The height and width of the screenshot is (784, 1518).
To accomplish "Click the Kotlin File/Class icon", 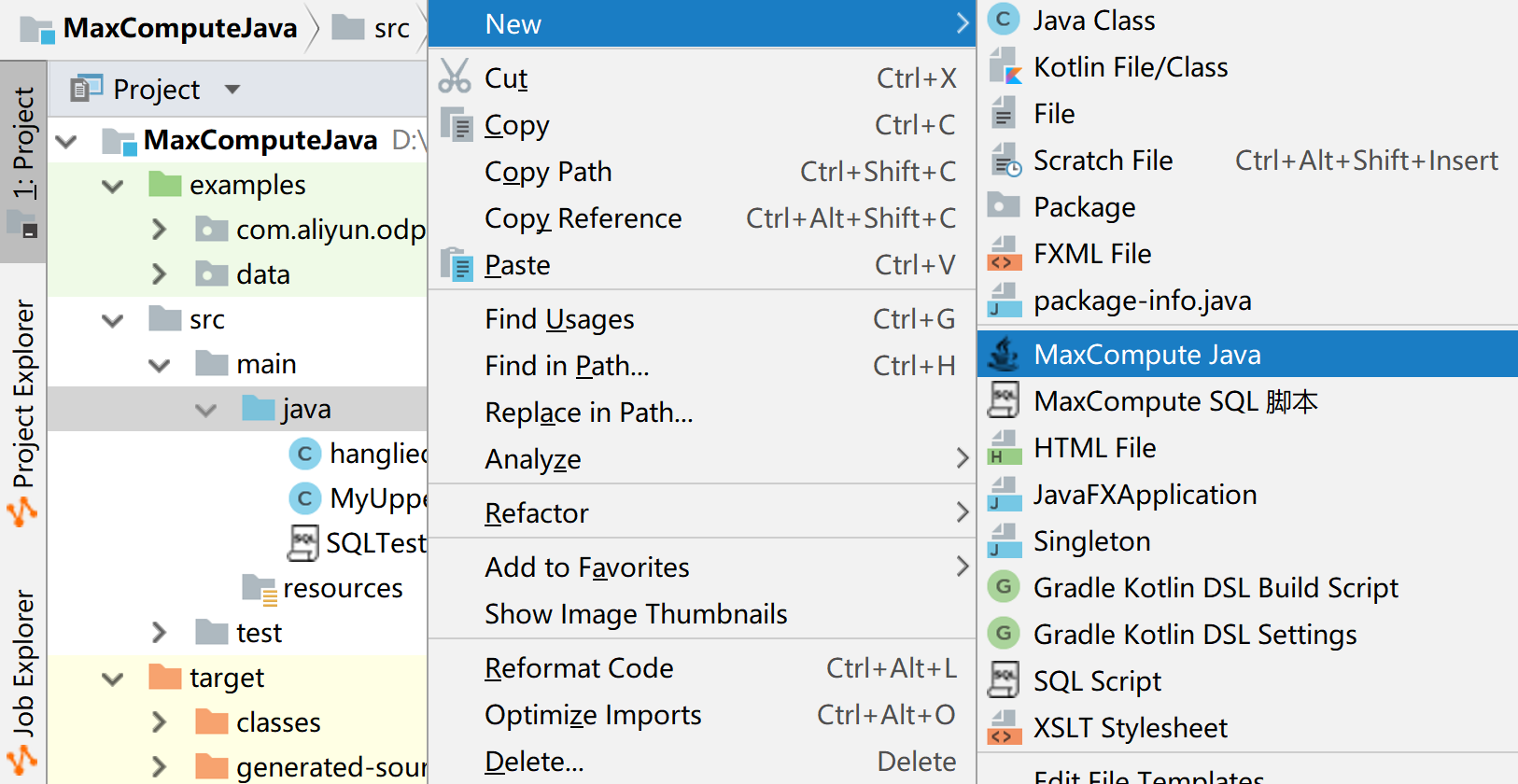I will [1004, 67].
